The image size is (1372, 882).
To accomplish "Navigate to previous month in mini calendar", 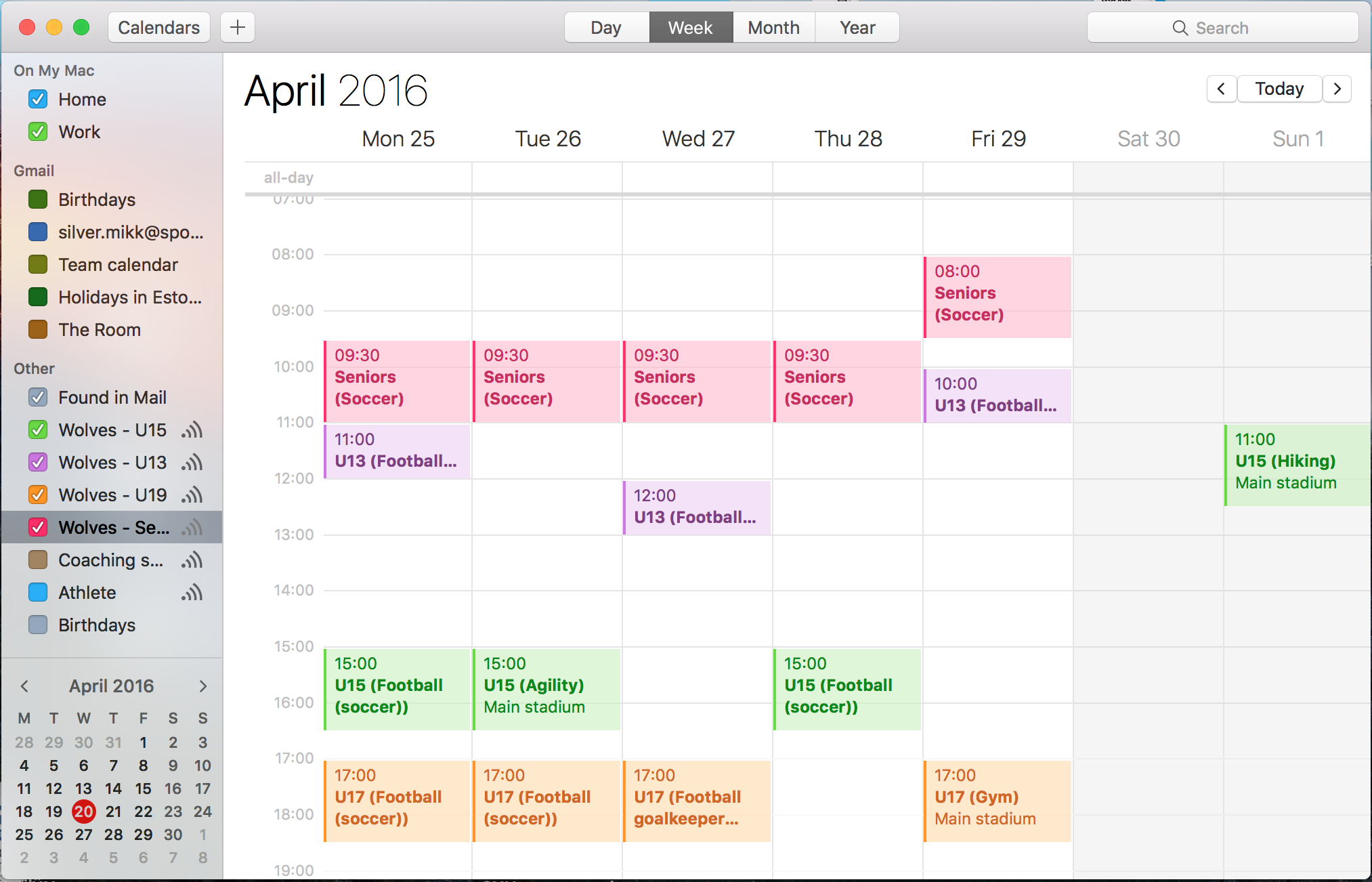I will click(x=22, y=686).
